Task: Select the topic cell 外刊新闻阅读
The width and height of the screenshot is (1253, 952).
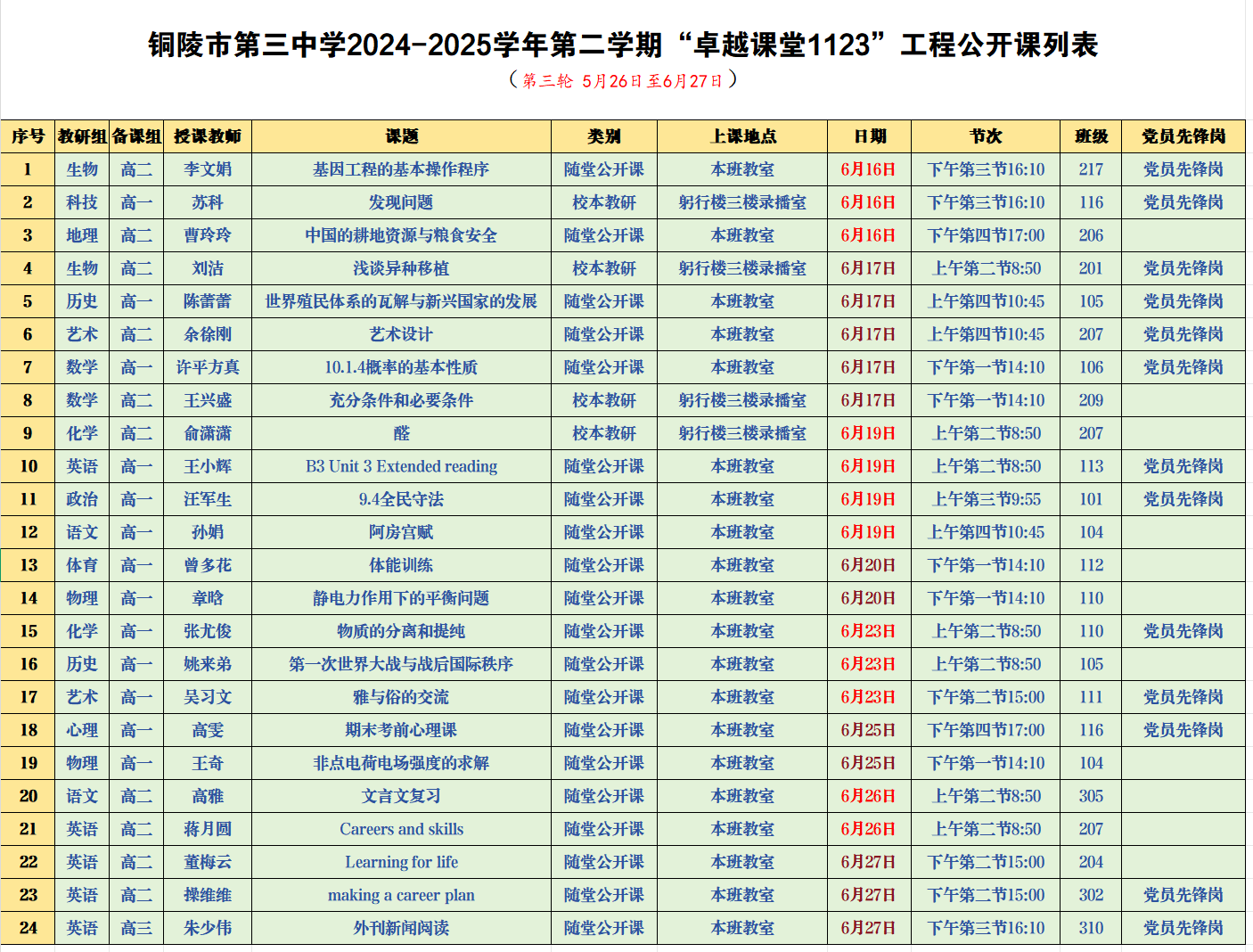Action: tap(401, 928)
